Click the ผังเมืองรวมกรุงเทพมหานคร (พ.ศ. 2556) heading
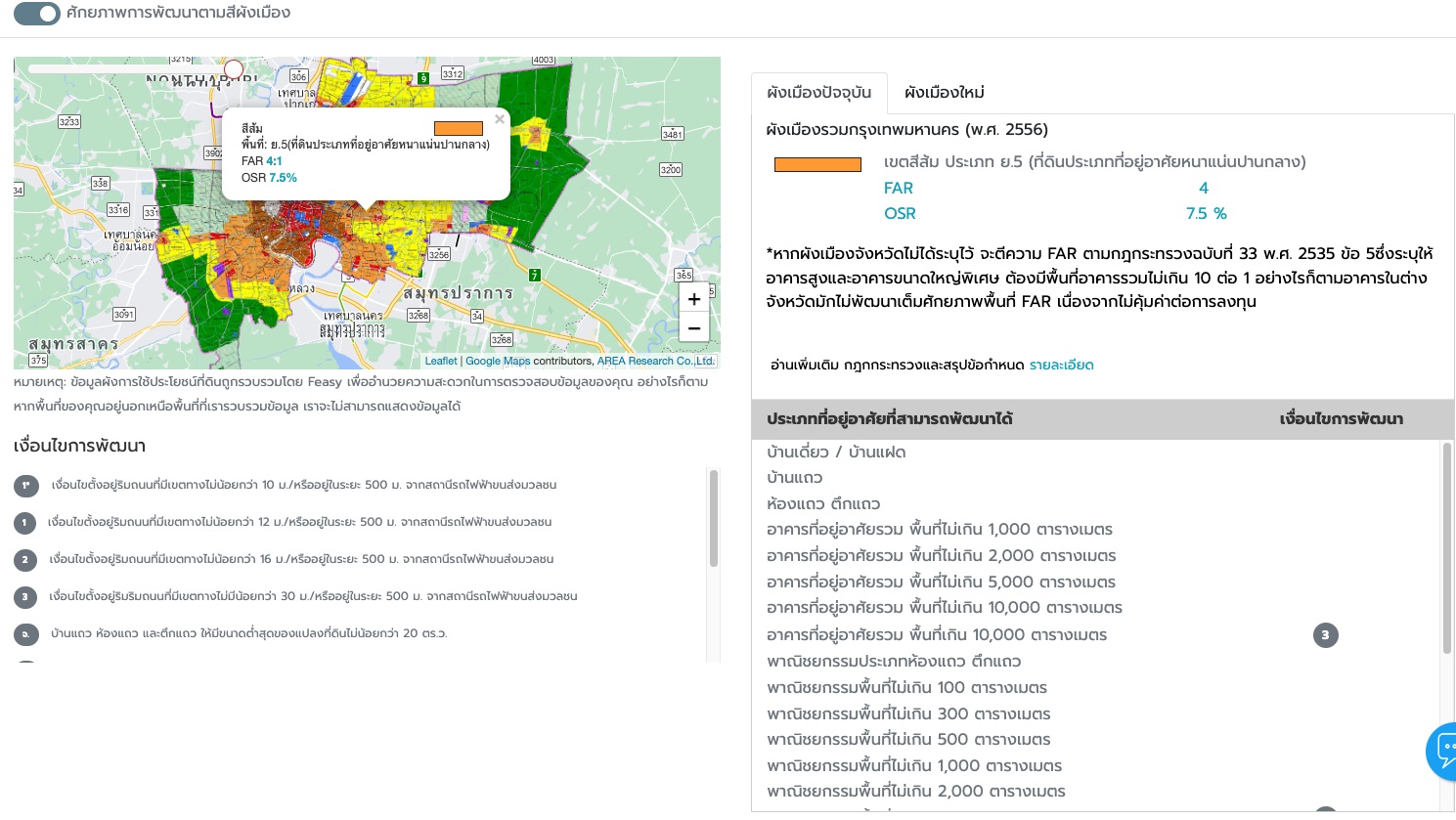The image size is (1456, 820). [906, 130]
